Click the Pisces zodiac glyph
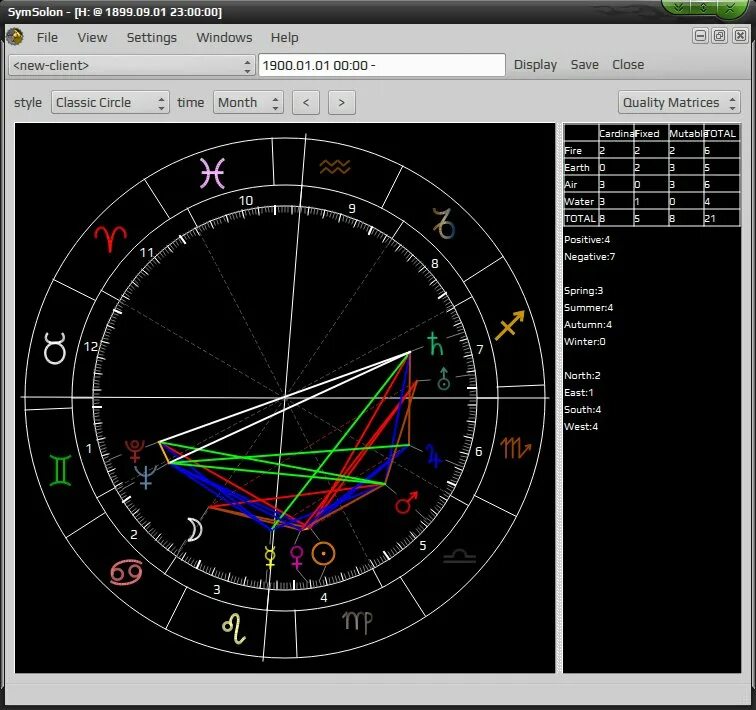The image size is (756, 710). (213, 173)
